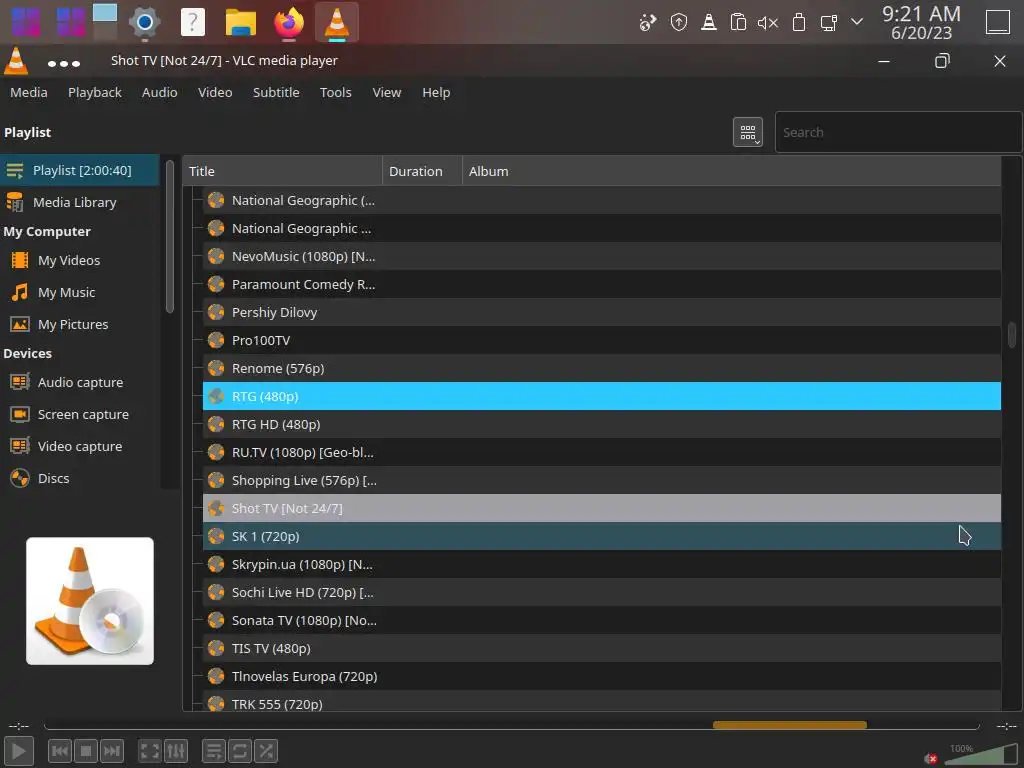Click the playback seek bar
This screenshot has height=768, width=1024.
click(x=511, y=726)
